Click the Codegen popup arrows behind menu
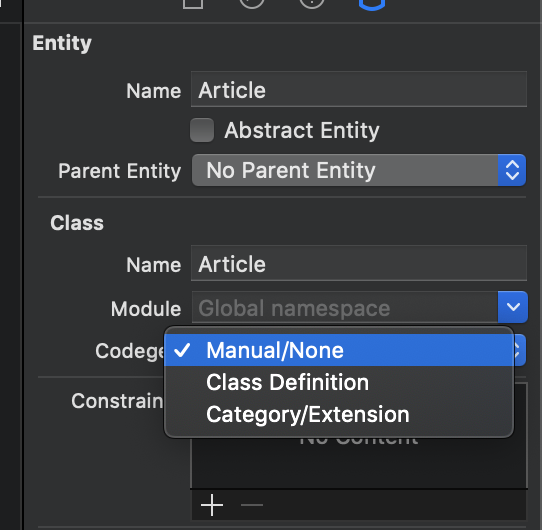This screenshot has height=530, width=542. point(520,350)
